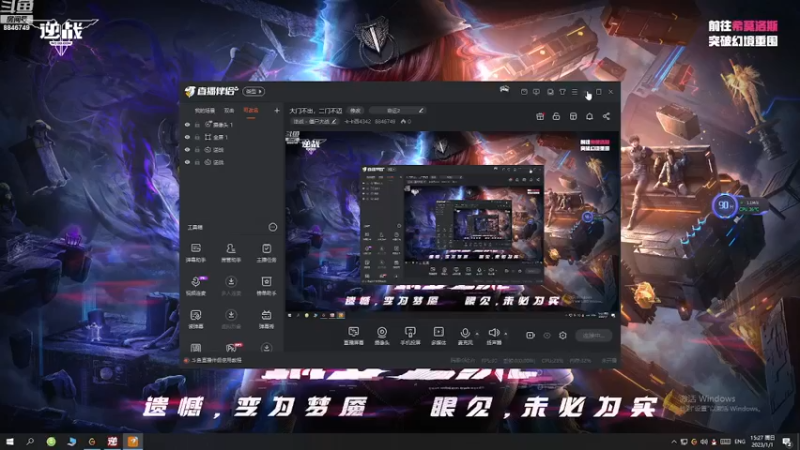Open the 榜单助手 star-box tool

(266, 285)
